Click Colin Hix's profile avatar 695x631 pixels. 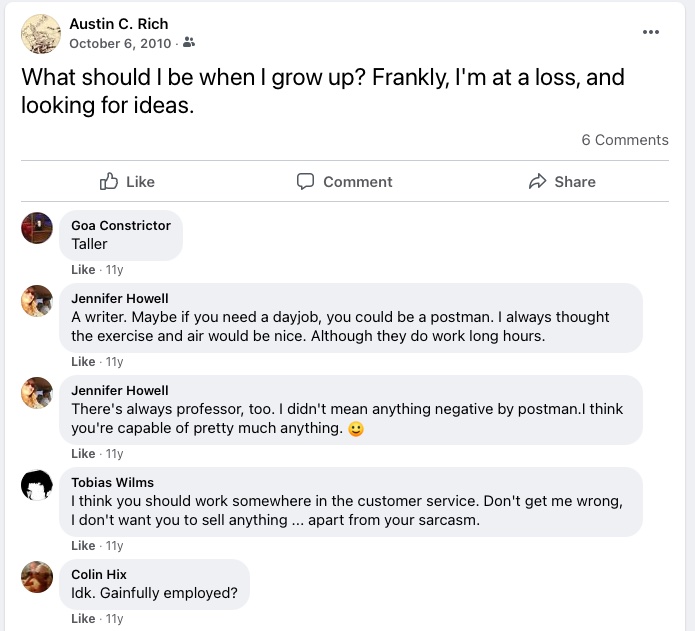[37, 577]
